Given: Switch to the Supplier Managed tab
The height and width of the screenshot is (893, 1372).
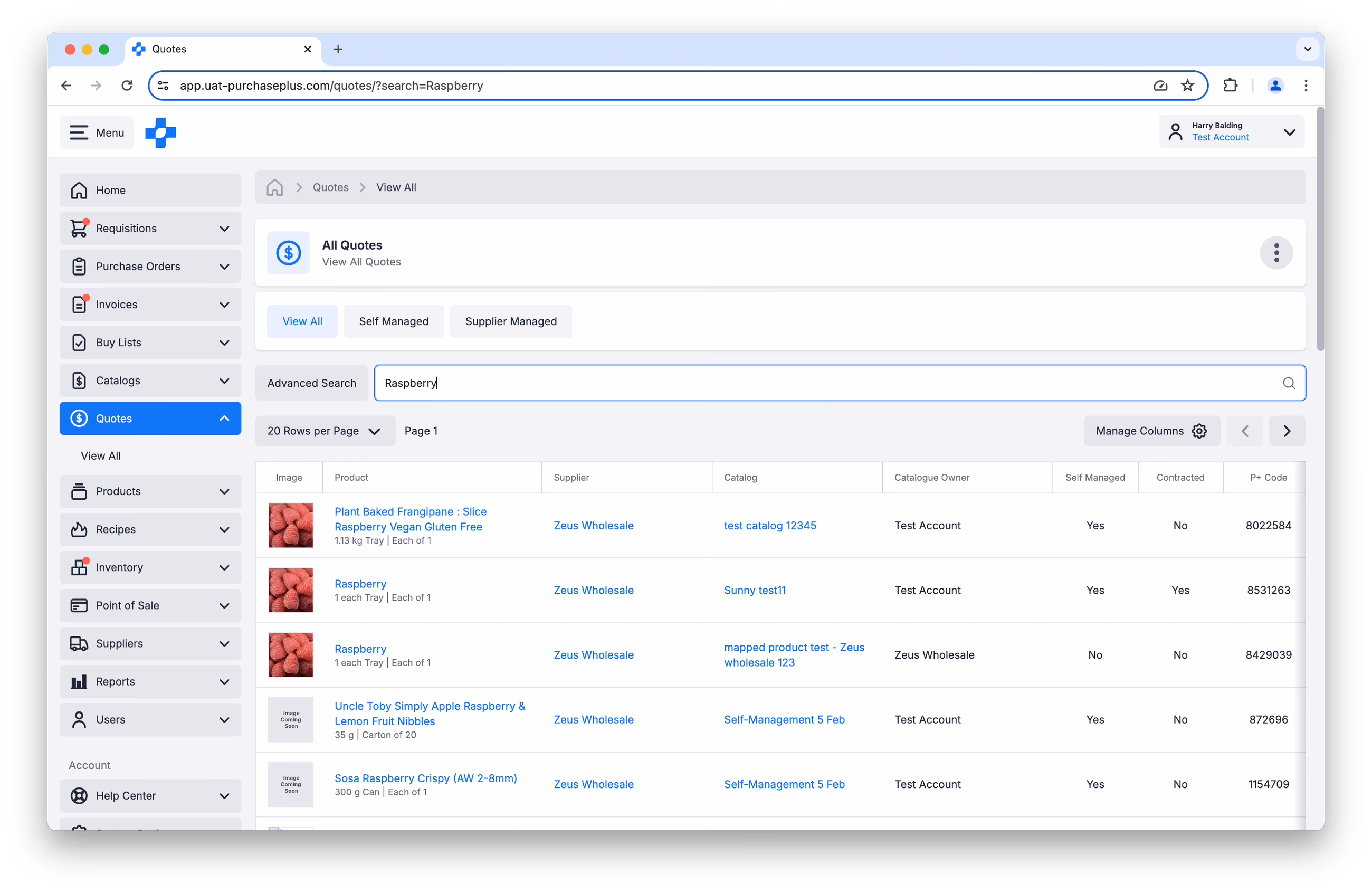Looking at the screenshot, I should tap(511, 321).
